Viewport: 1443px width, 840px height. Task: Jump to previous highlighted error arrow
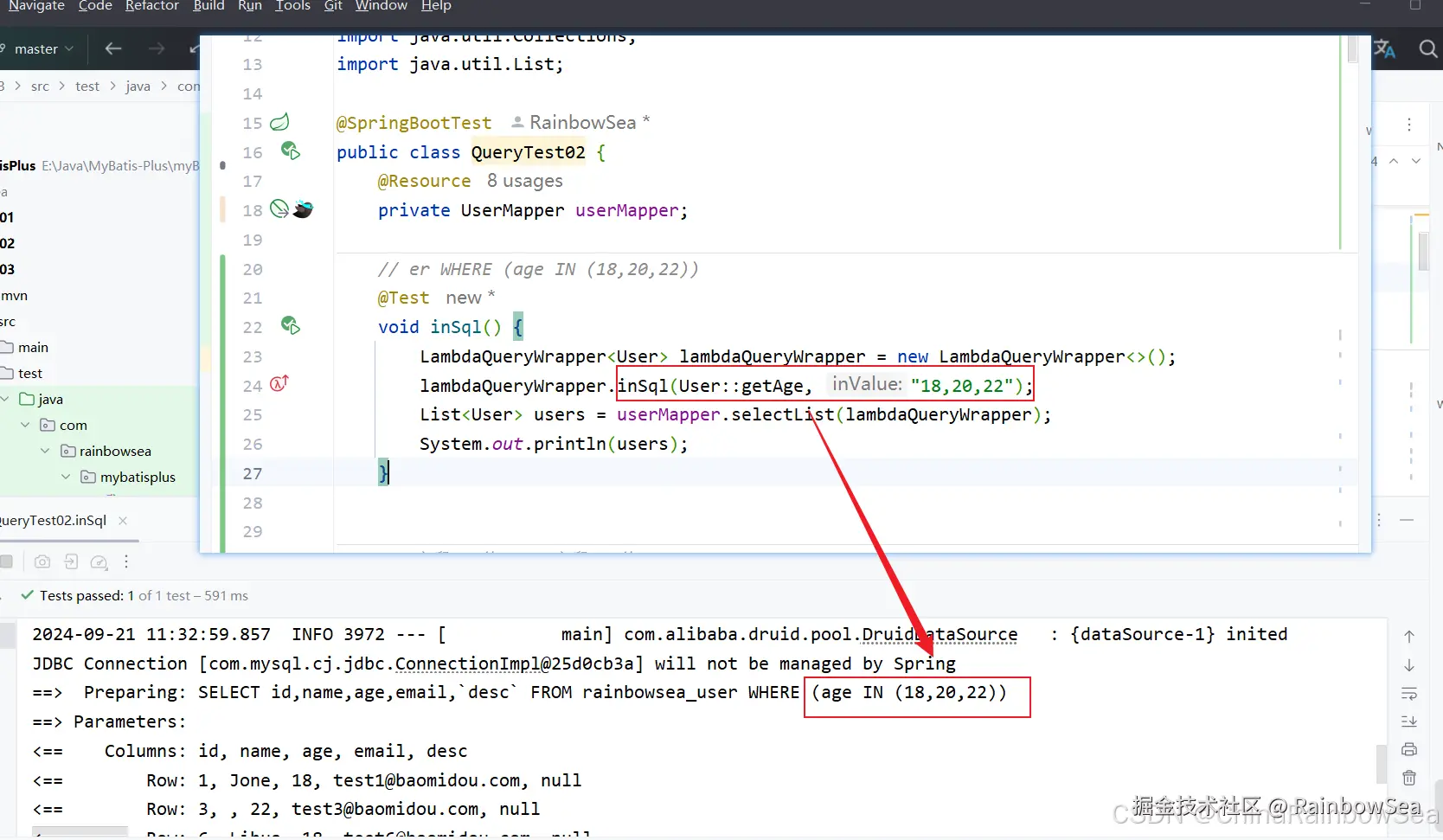pos(1394,161)
